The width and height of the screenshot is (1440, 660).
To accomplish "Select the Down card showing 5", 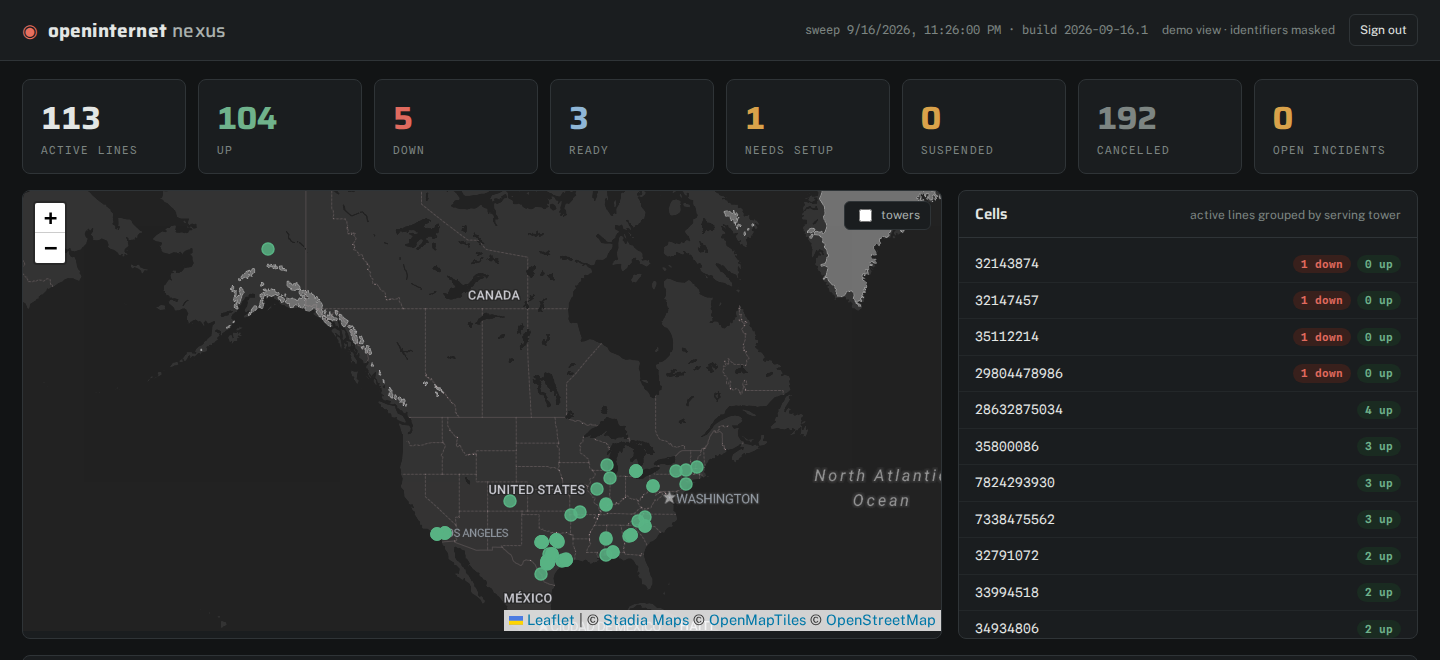I will coord(456,126).
